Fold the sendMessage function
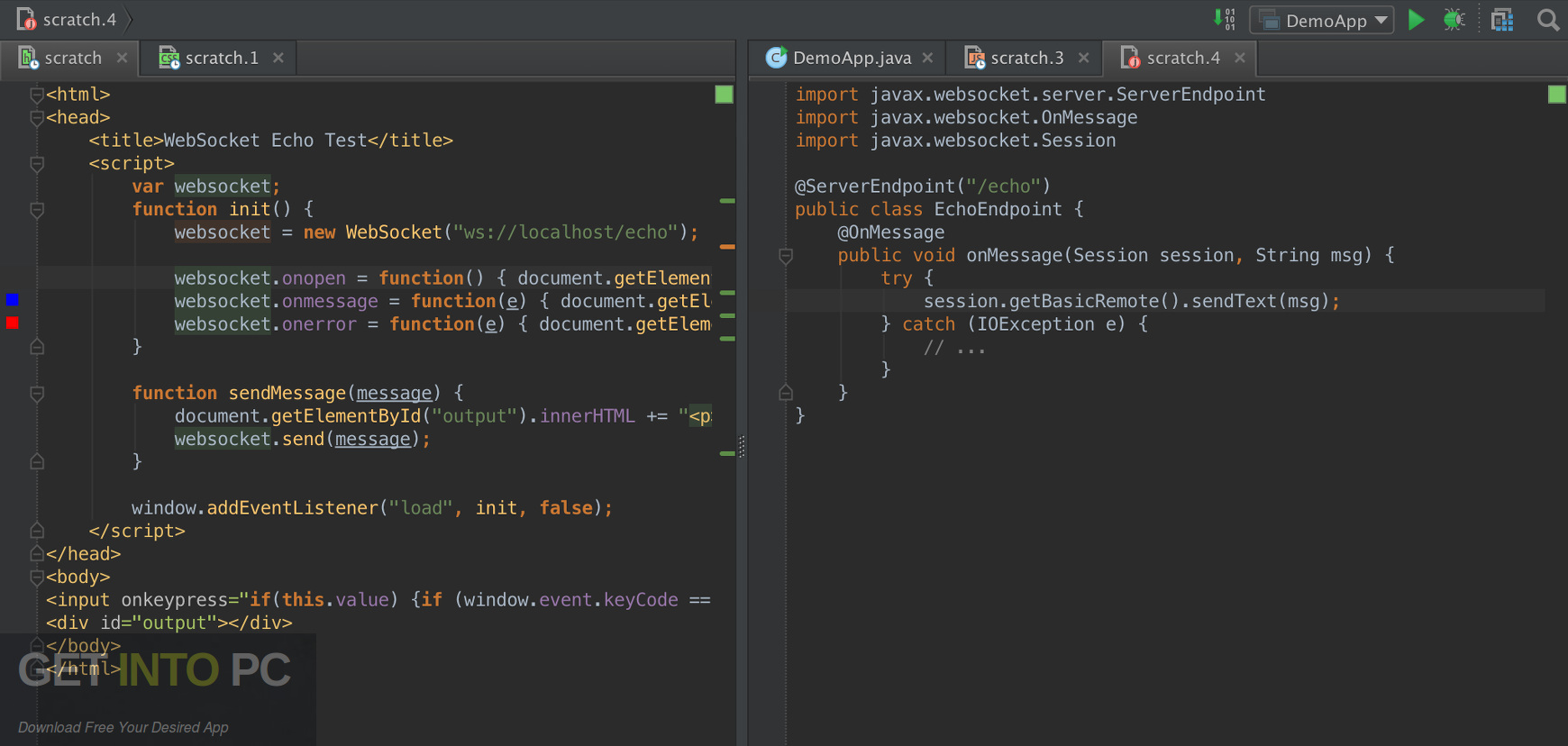The height and width of the screenshot is (746, 1568). click(x=37, y=394)
